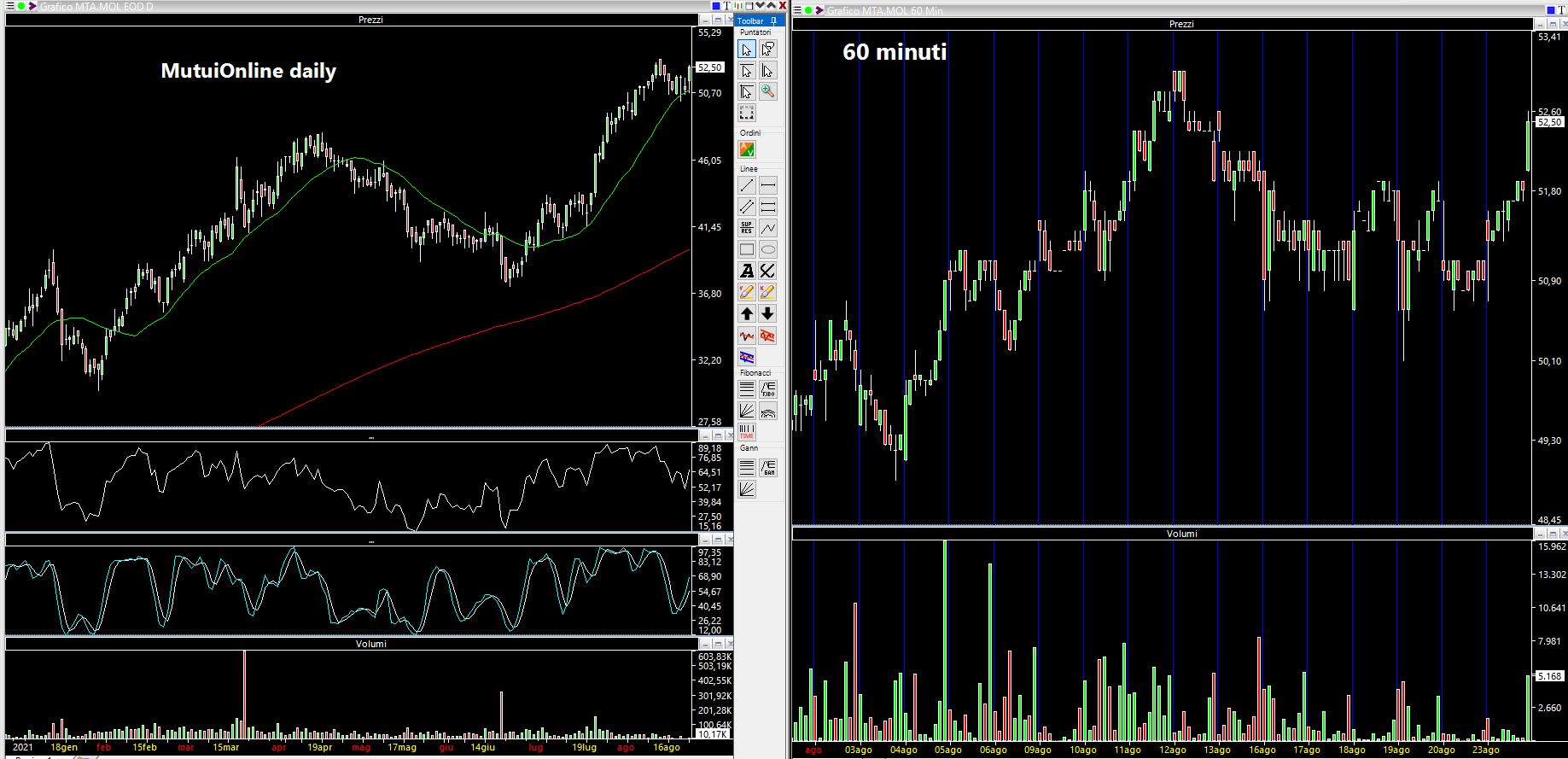Click down chevron in daily chart title
The image size is (1568, 759).
(x=760, y=6)
